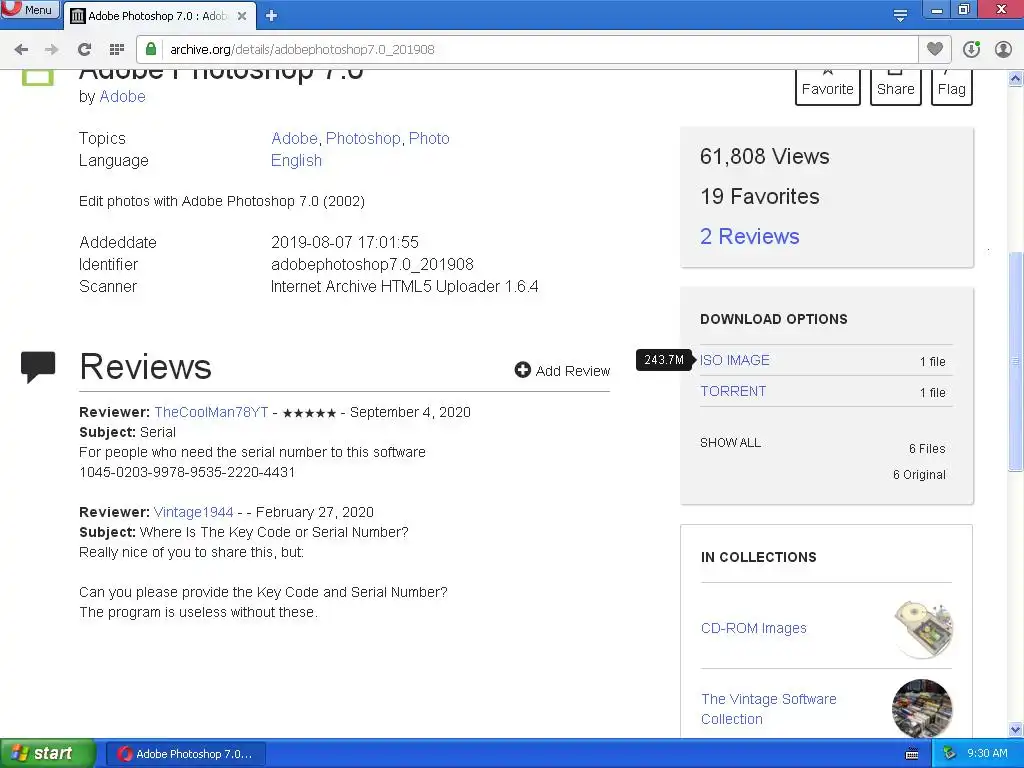Open the Photoshop topic link
Screen dimensions: 1024x768
point(363,138)
